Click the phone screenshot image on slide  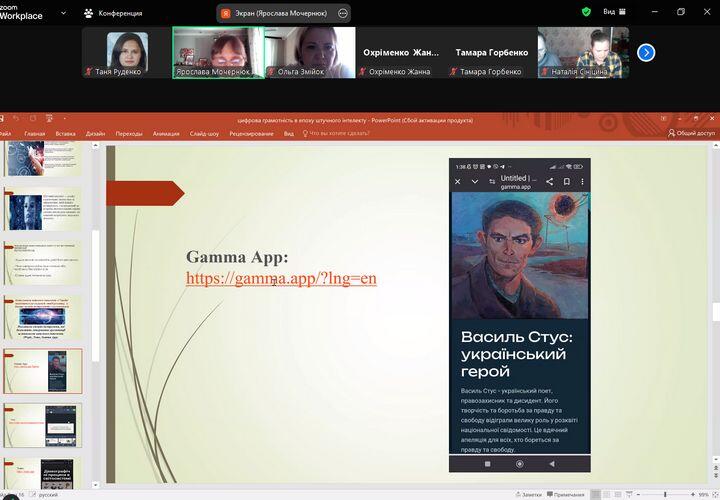(x=520, y=315)
